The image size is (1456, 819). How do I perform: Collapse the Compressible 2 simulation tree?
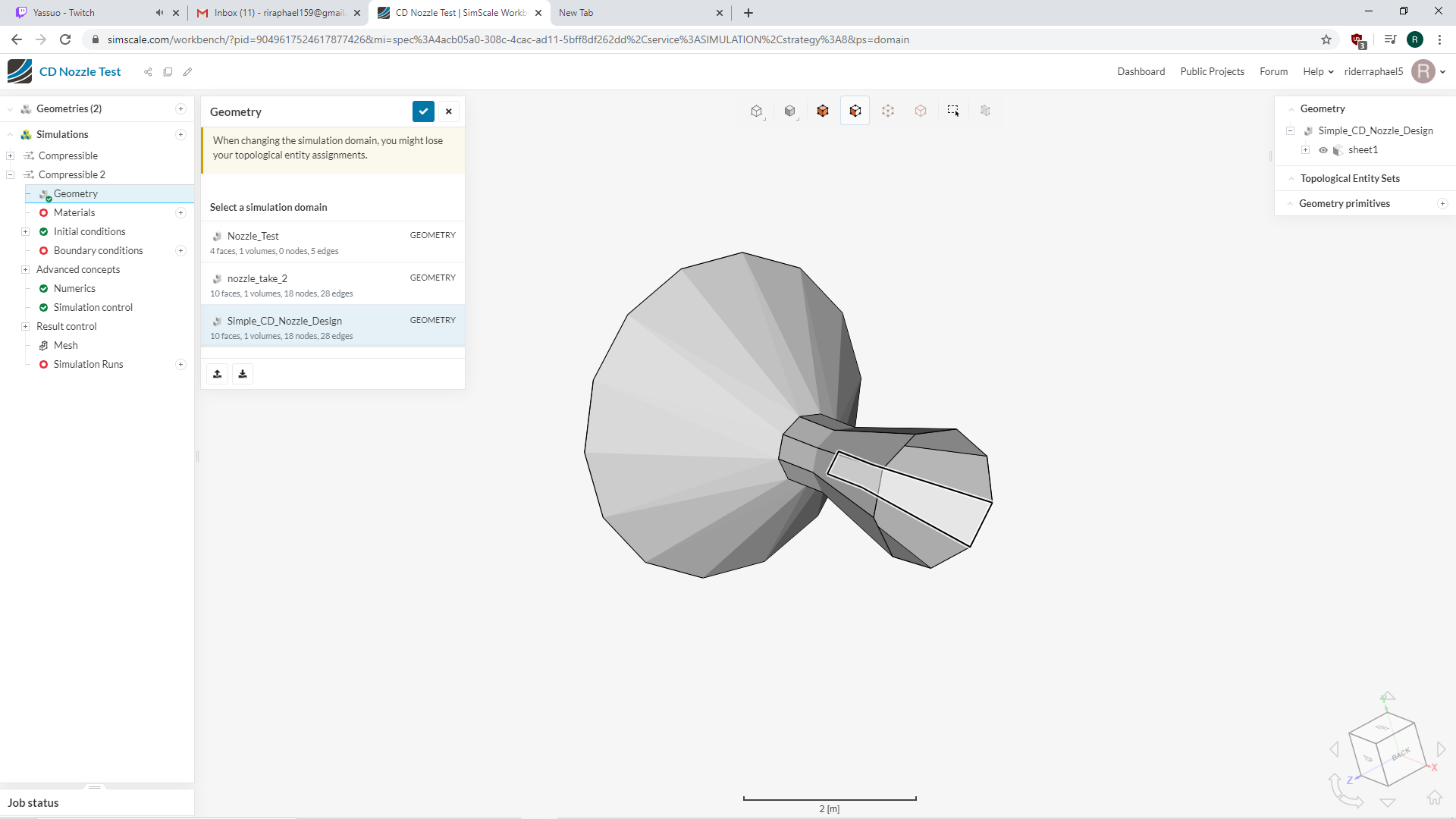tap(11, 175)
